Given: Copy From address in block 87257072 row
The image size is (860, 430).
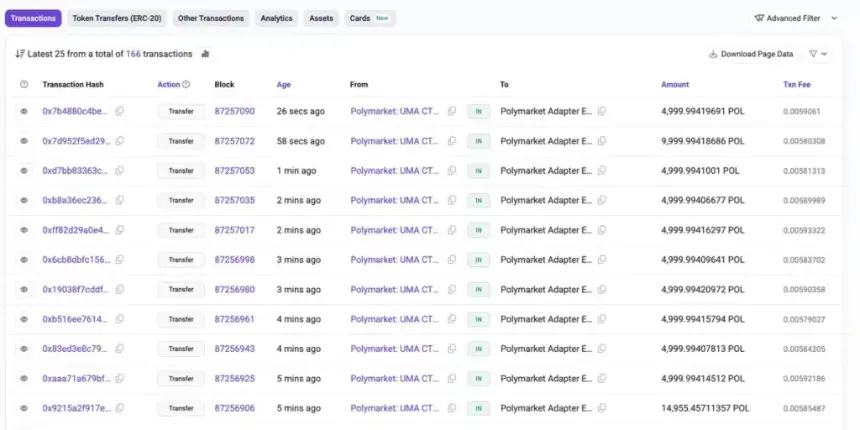Looking at the screenshot, I should (452, 141).
